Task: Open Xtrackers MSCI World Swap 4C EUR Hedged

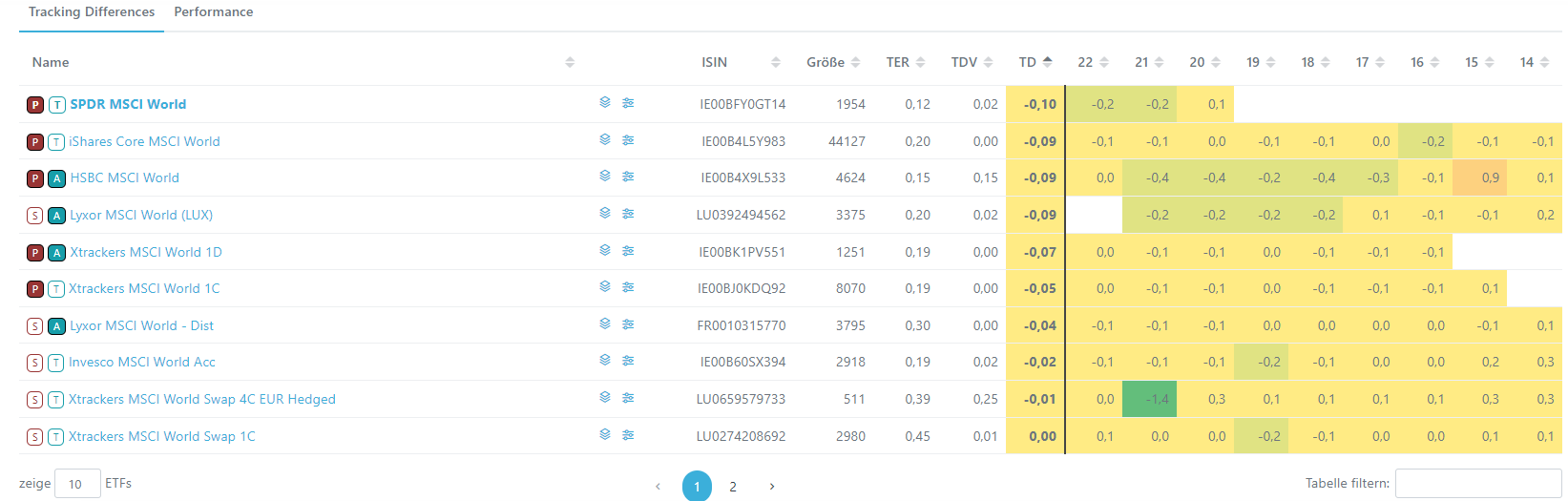Action: point(202,399)
